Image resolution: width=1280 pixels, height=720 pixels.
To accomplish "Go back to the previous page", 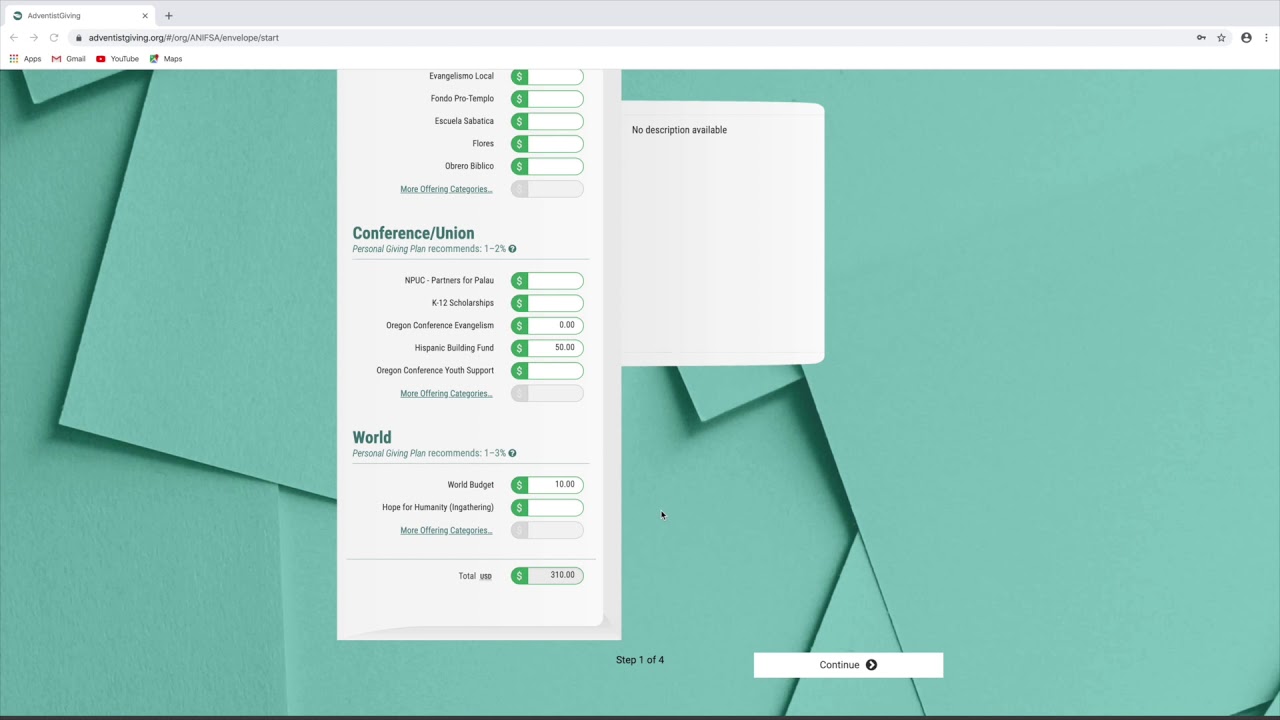I will coord(14,38).
